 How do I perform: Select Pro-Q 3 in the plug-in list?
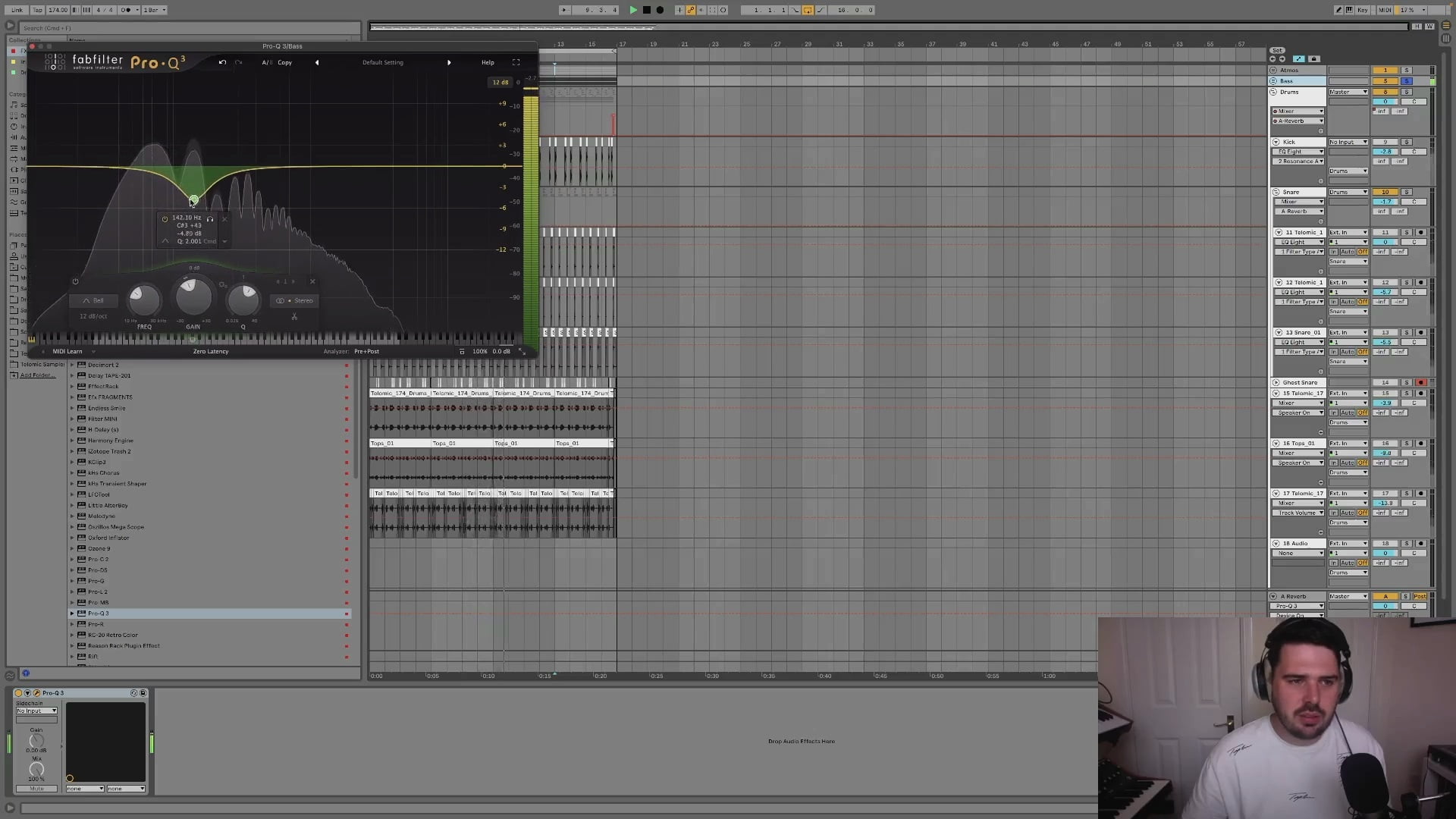(209, 613)
